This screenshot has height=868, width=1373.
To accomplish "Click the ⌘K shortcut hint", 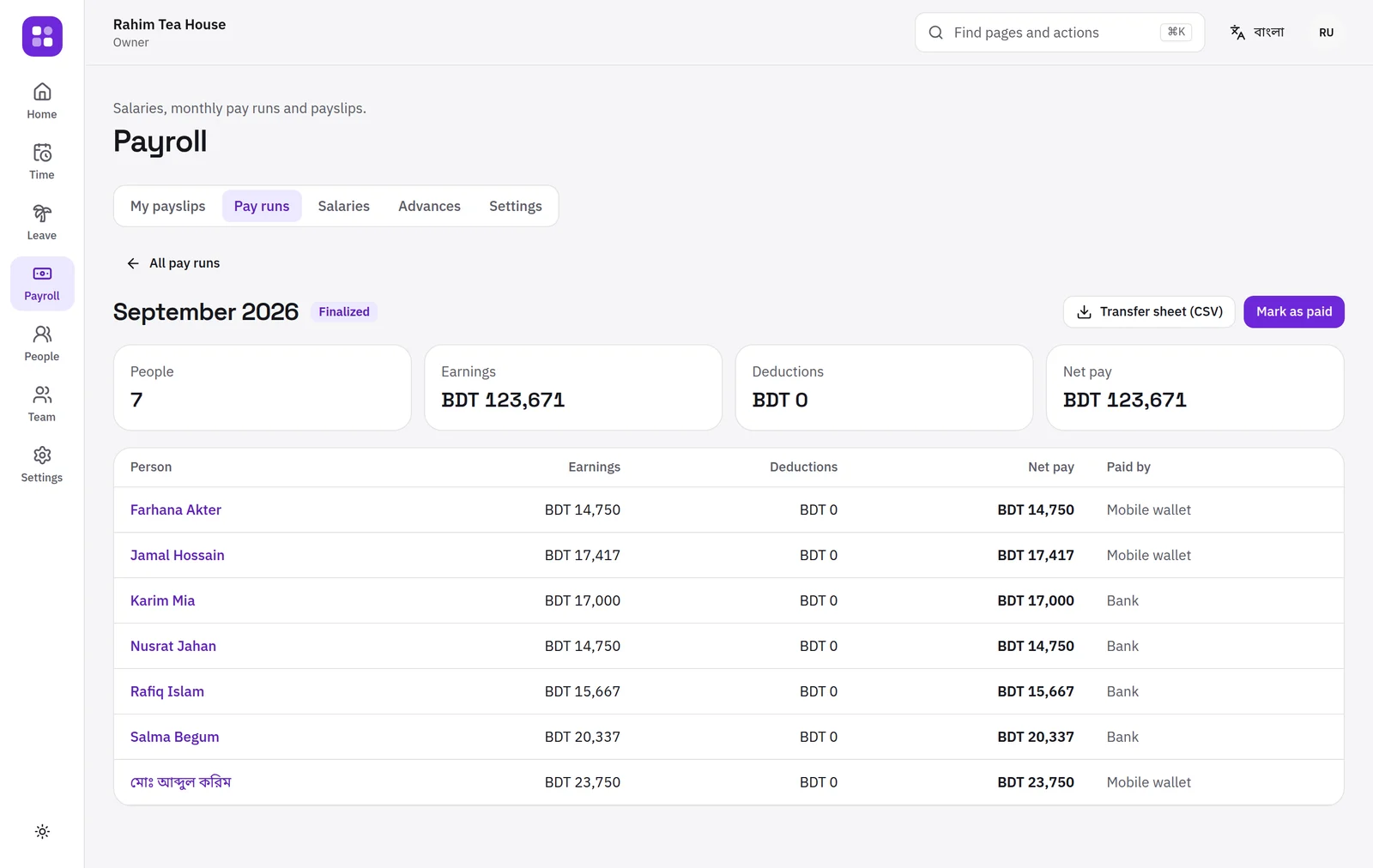I will tap(1176, 32).
